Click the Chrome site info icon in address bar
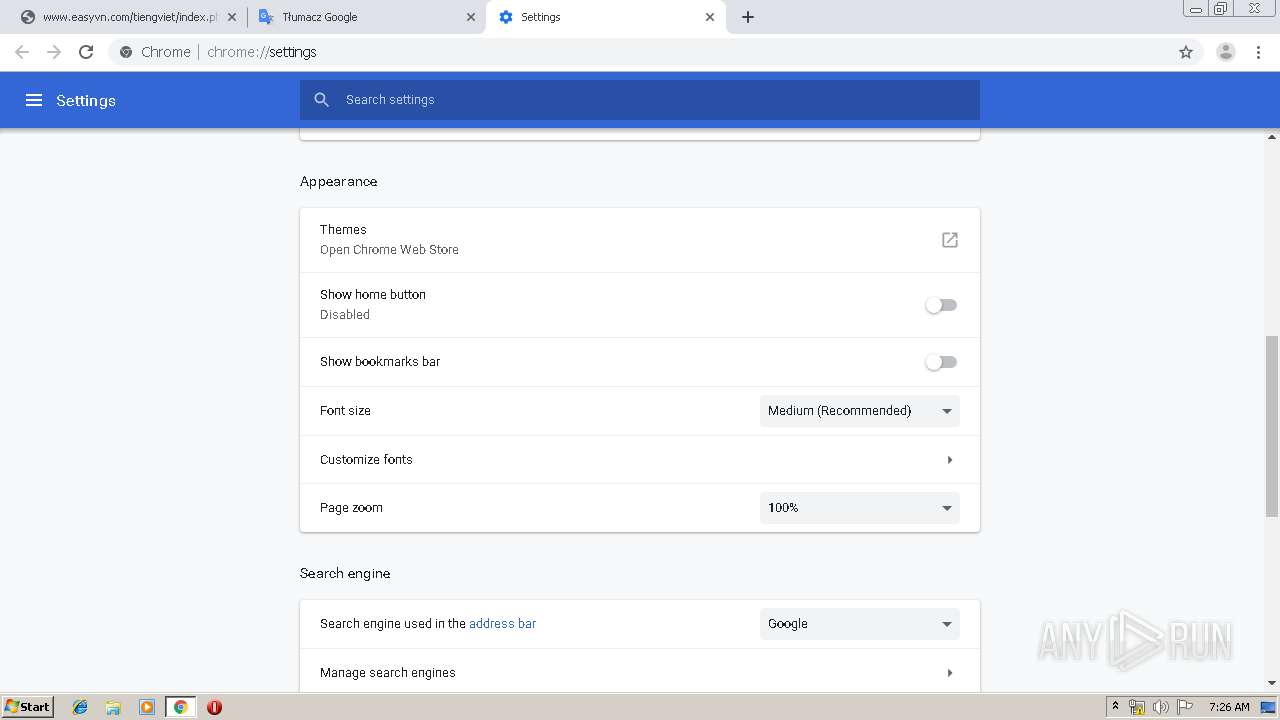Screen dimensions: 1280x720 pos(126,52)
